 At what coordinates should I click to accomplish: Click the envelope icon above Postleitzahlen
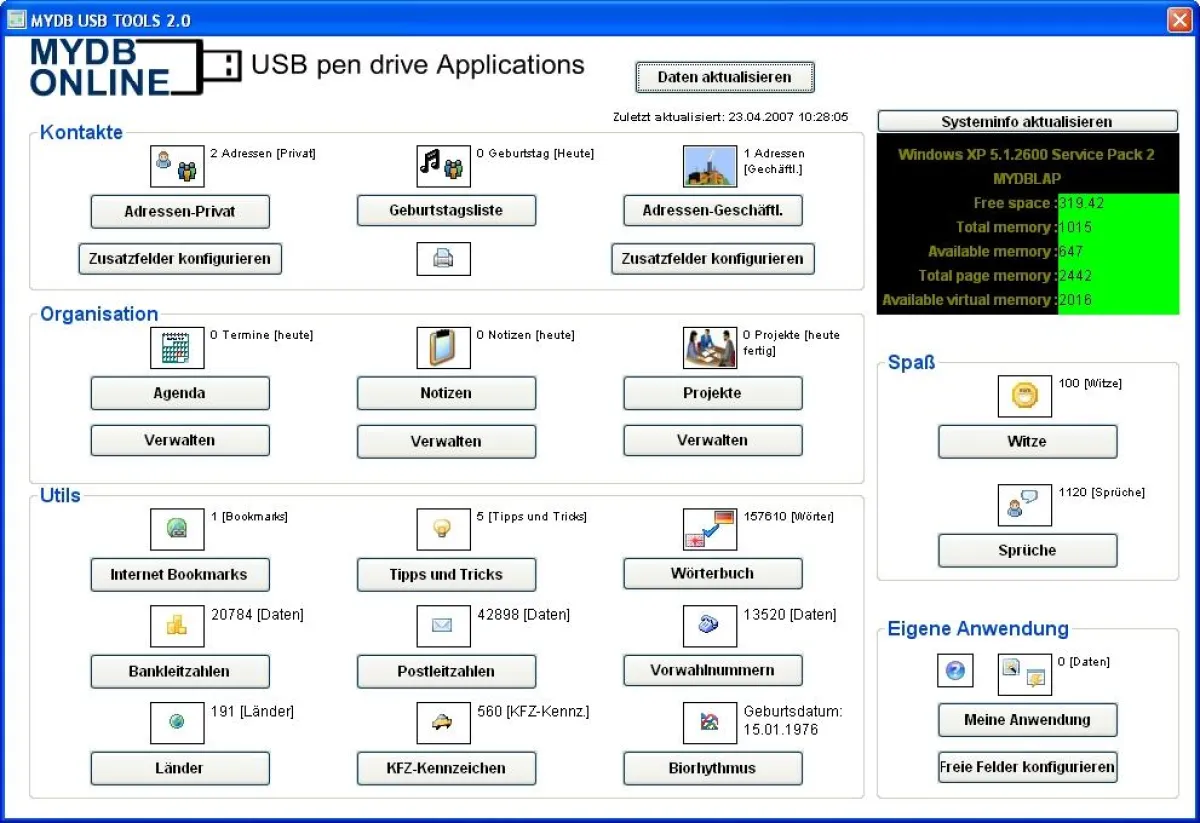pos(443,625)
